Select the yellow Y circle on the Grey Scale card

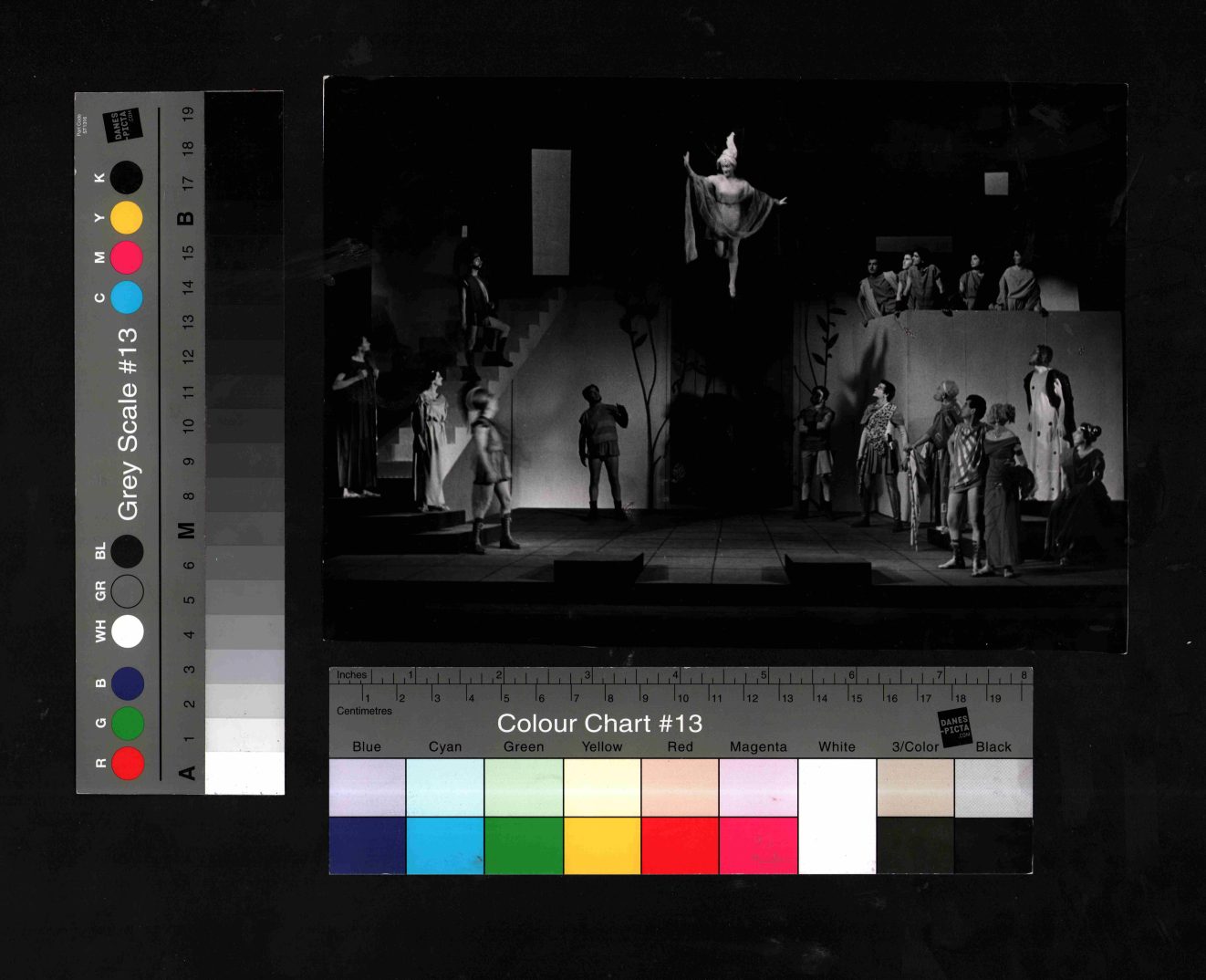click(x=127, y=218)
